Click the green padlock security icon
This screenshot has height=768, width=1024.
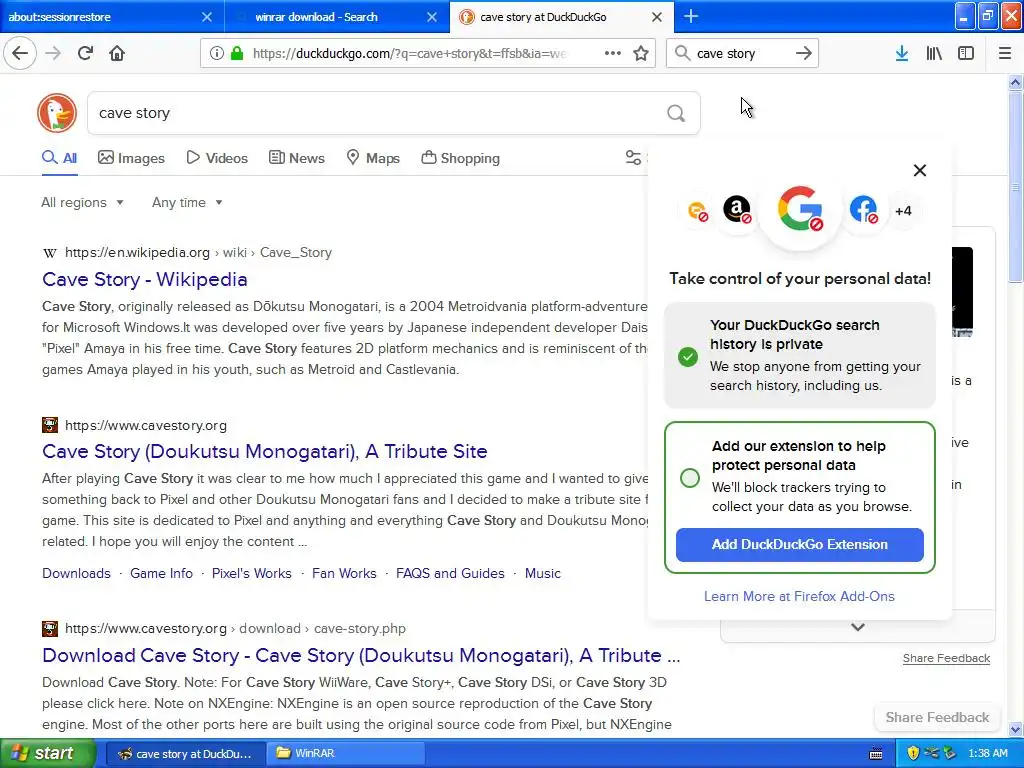coord(237,53)
